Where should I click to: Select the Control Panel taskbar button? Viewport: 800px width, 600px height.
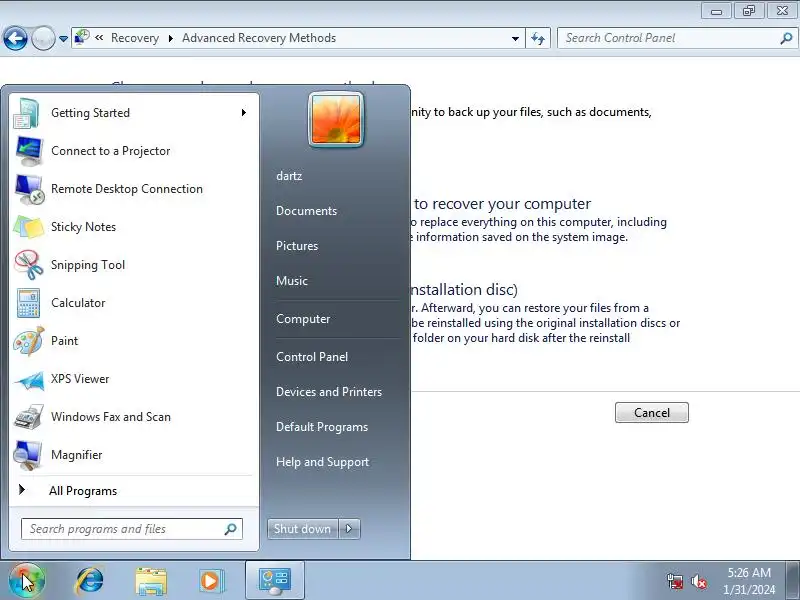pos(275,580)
